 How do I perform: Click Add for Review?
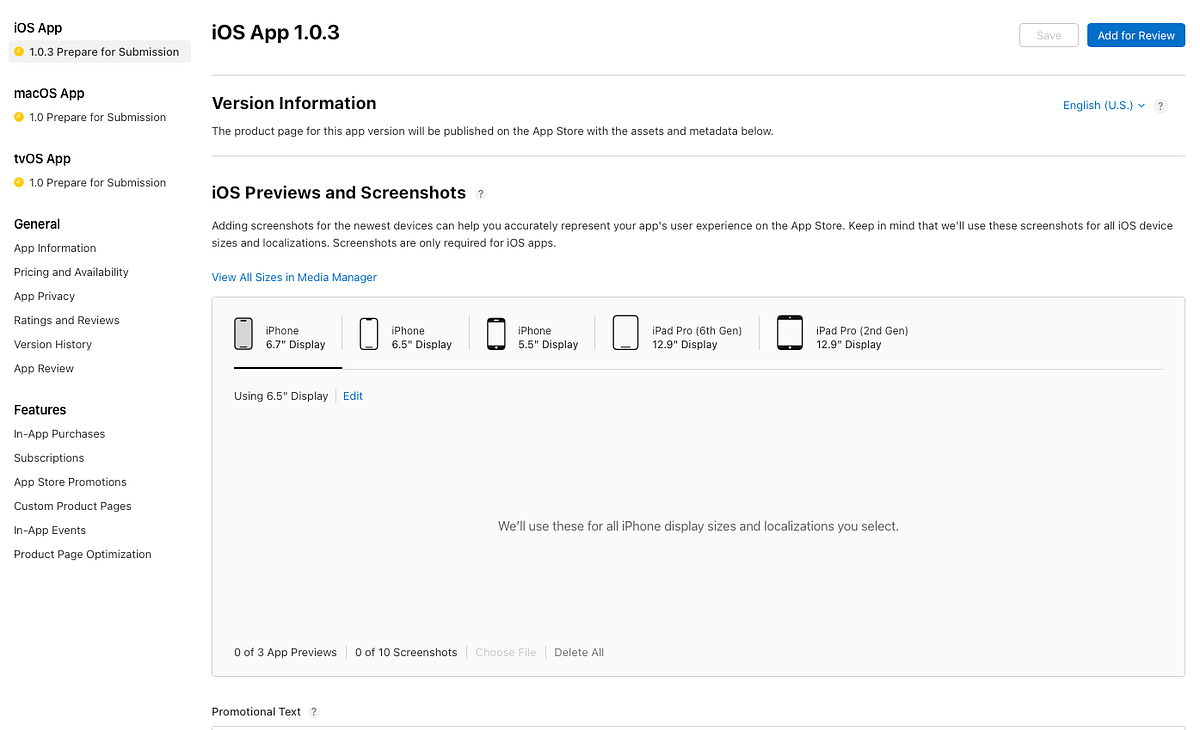pos(1136,34)
